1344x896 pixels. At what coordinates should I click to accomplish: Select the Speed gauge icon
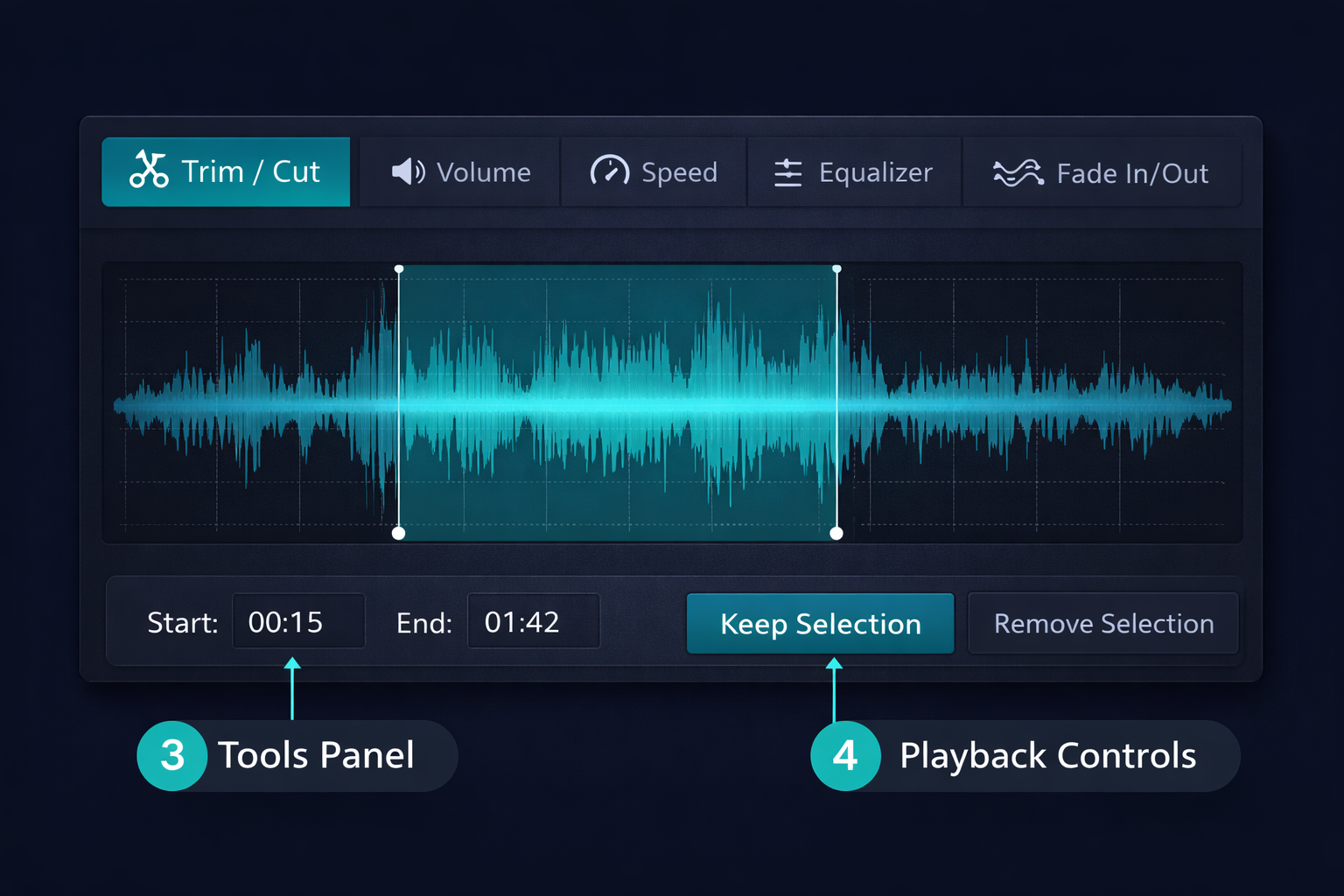(610, 171)
